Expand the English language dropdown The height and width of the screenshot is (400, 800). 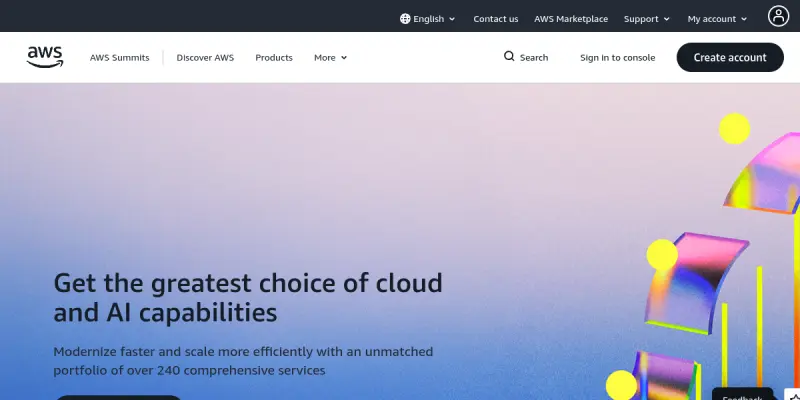tap(428, 19)
